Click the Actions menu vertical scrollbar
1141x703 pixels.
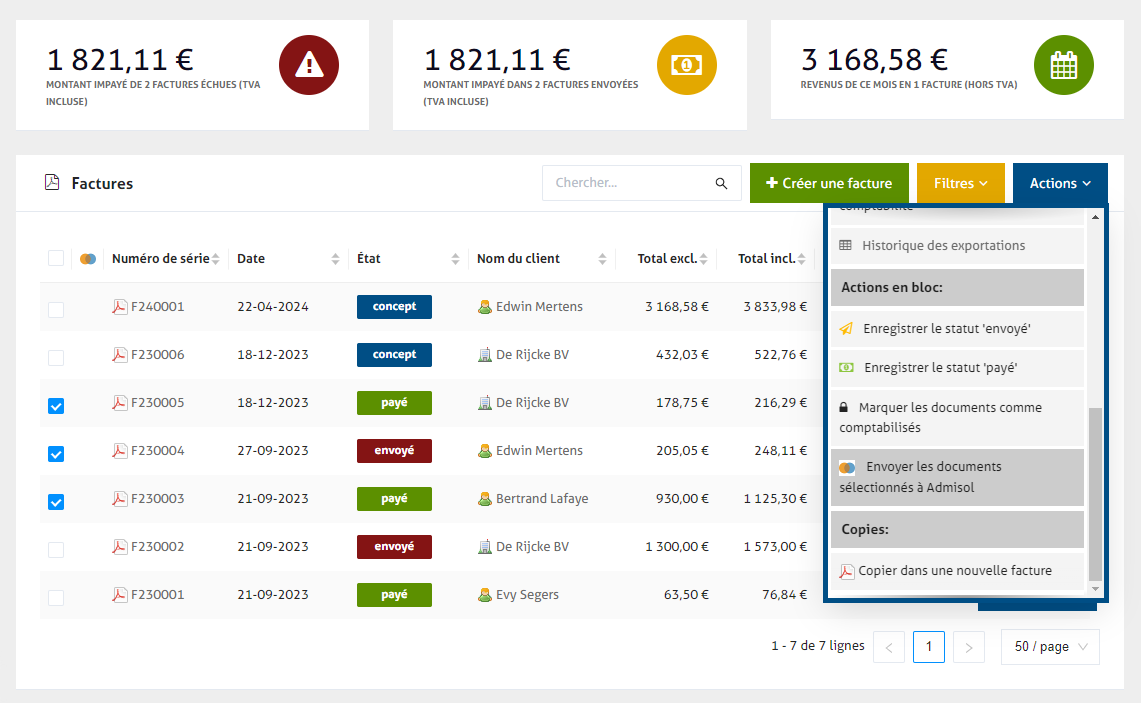pyautogui.click(x=1095, y=492)
